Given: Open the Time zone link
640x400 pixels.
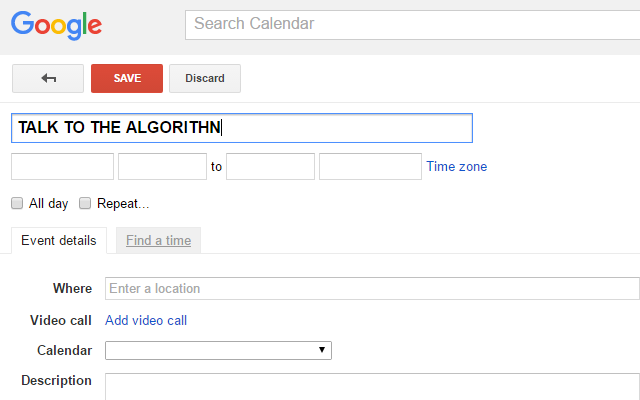Looking at the screenshot, I should (457, 167).
